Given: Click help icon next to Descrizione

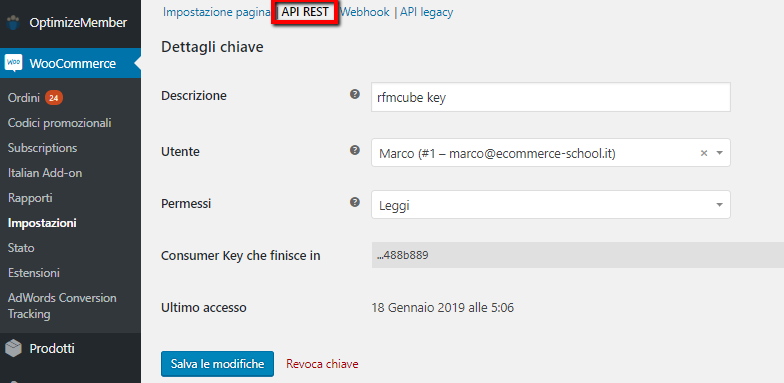Looking at the screenshot, I should pyautogui.click(x=355, y=94).
